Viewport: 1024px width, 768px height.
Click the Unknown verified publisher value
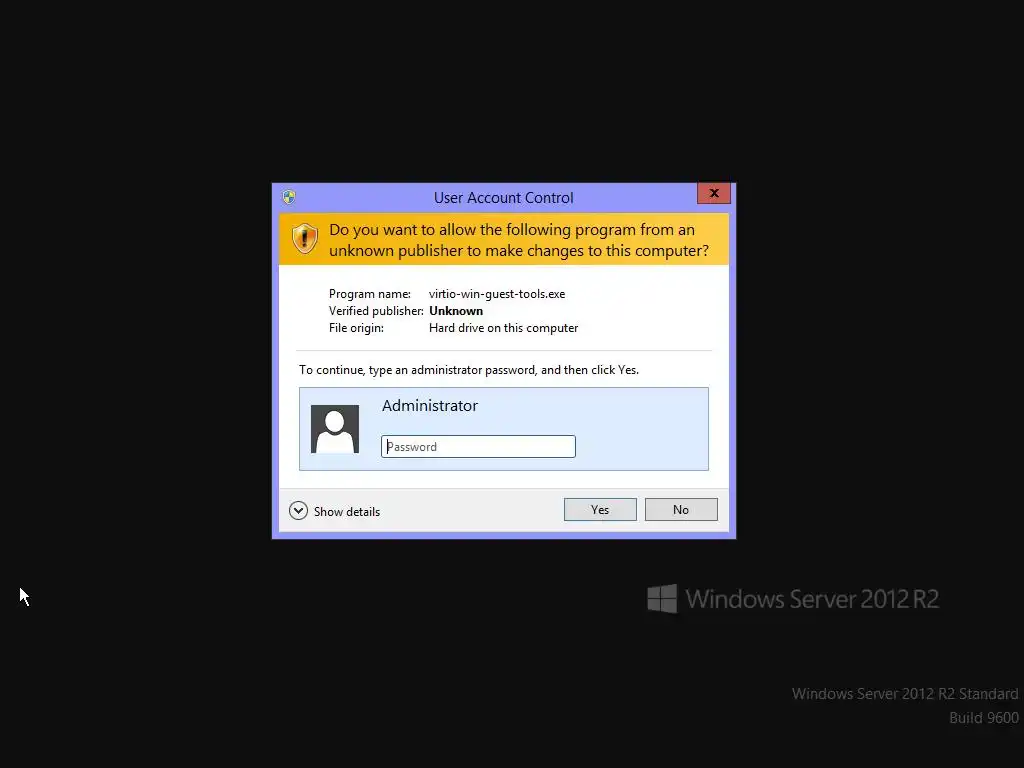click(456, 311)
